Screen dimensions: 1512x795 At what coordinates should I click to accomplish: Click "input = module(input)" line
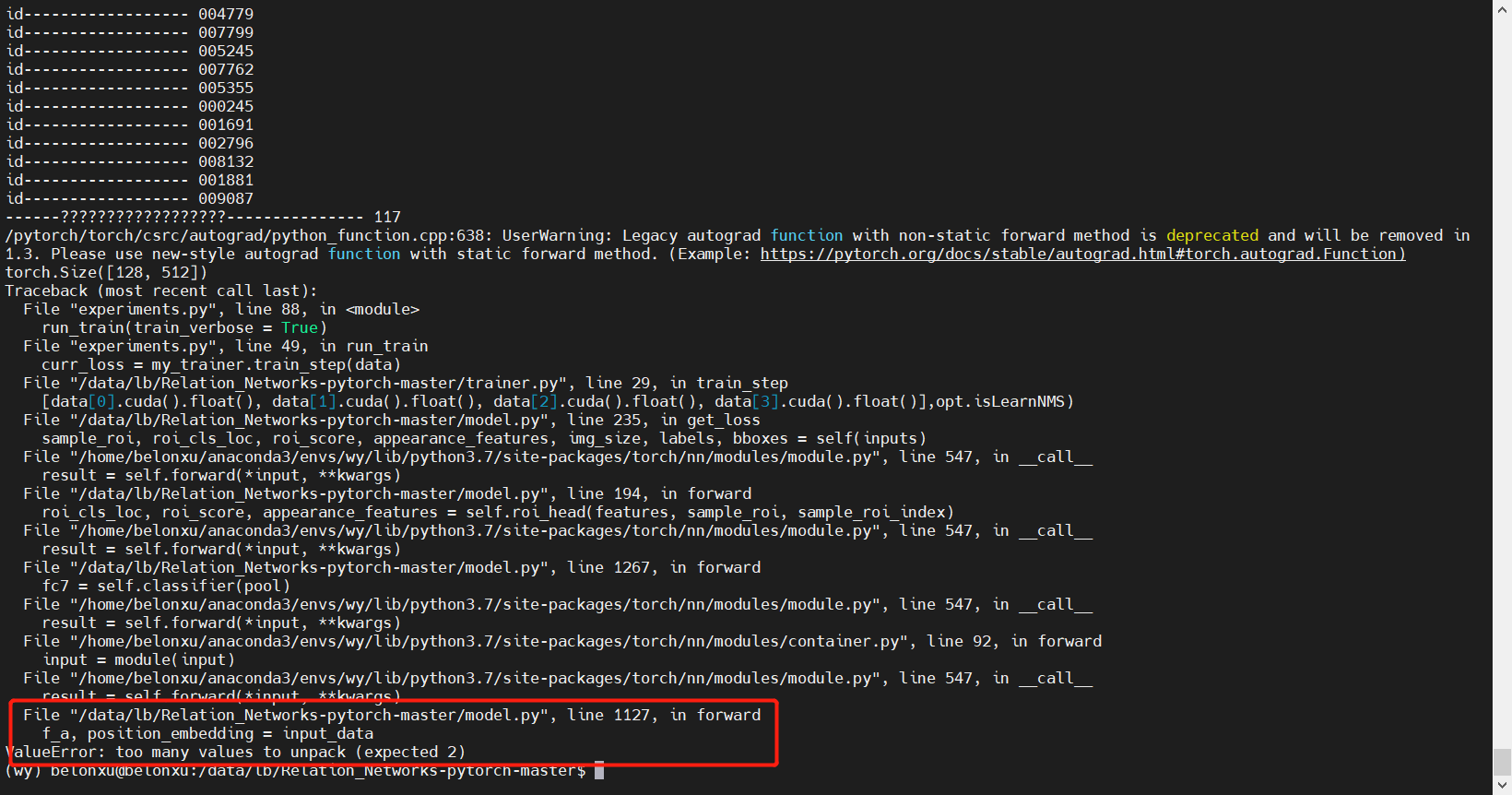click(138, 659)
